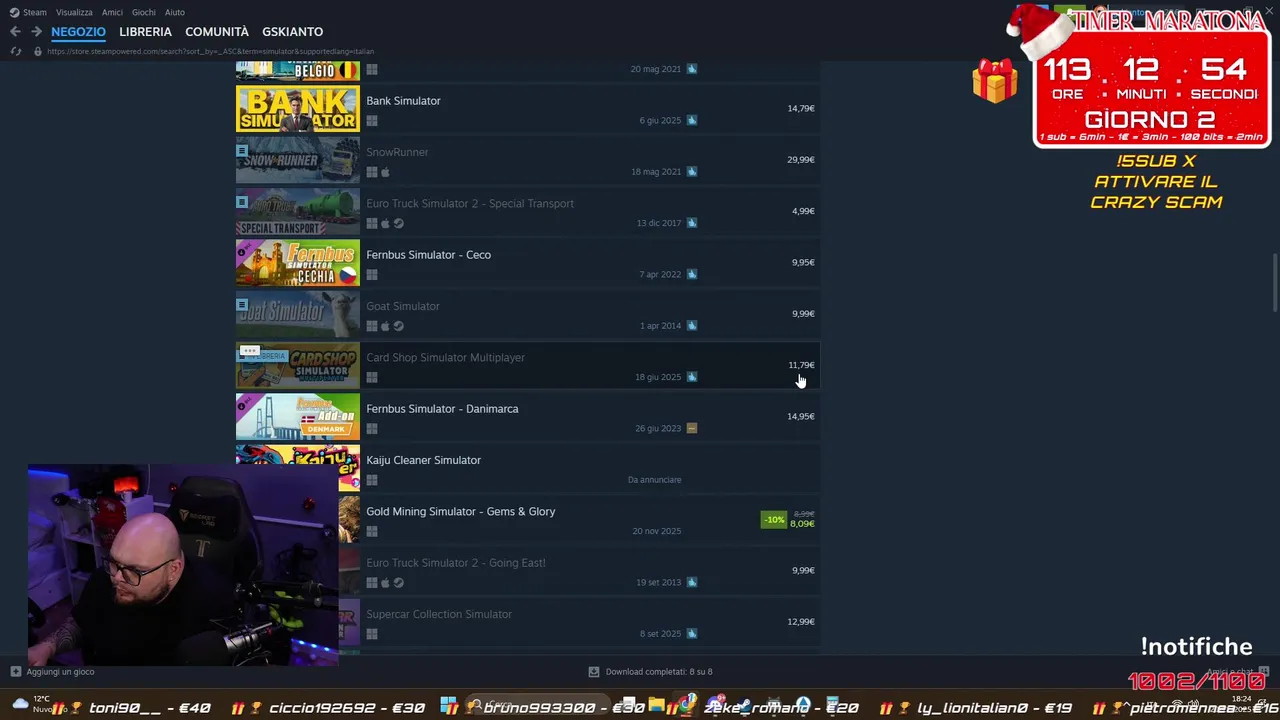
Task: Open Goat Simulator search result
Action: [527, 314]
